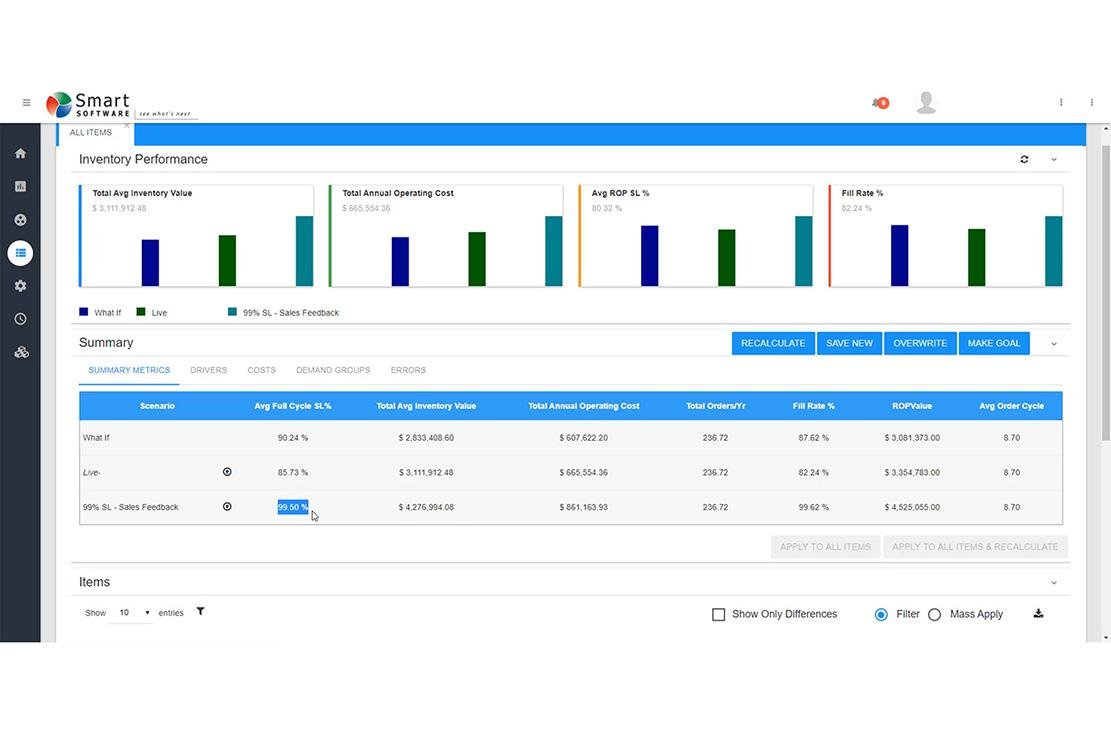Click the Recalculate button
The image size is (1111, 740).
coord(773,343)
